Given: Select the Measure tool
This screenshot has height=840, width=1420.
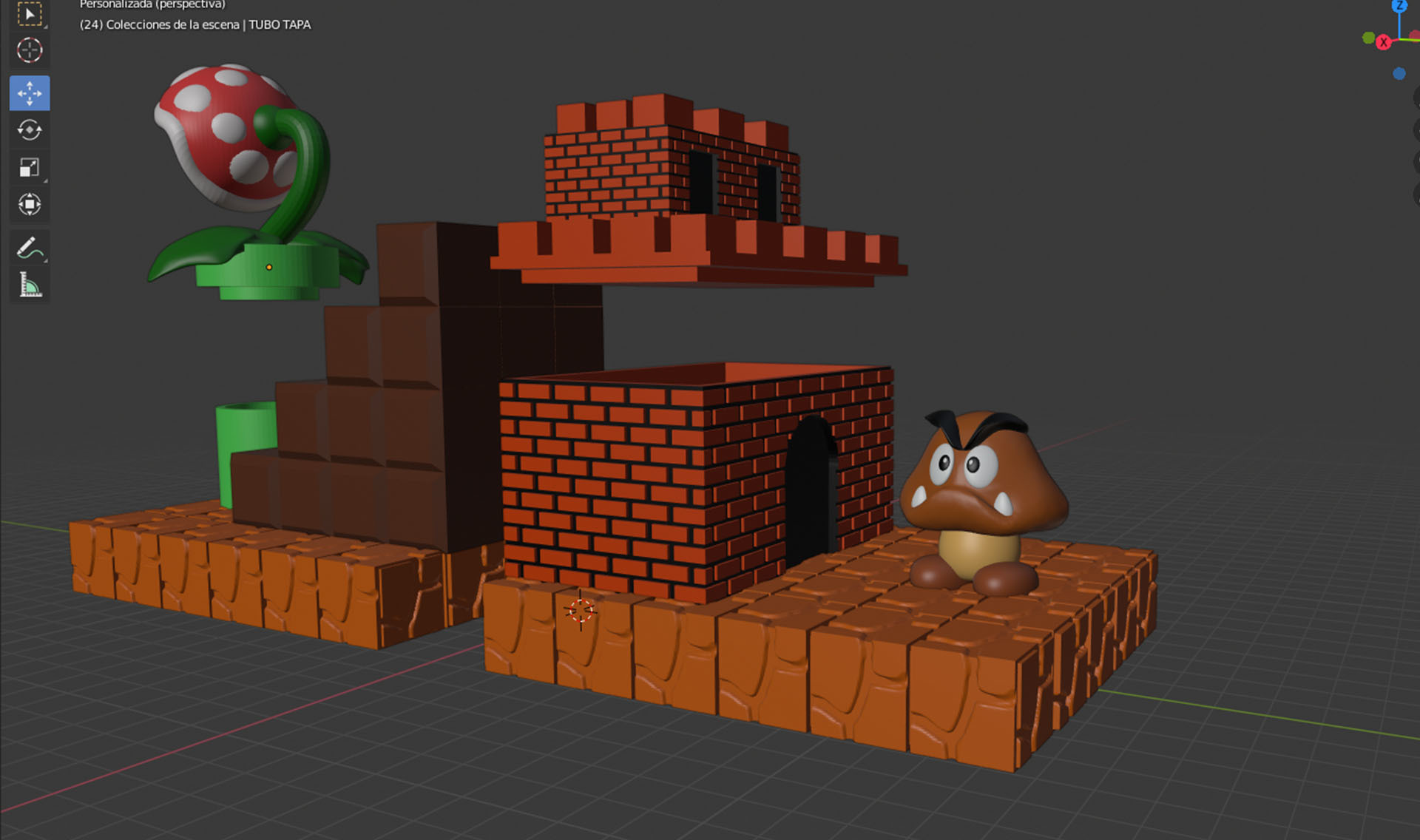Looking at the screenshot, I should coord(30,284).
